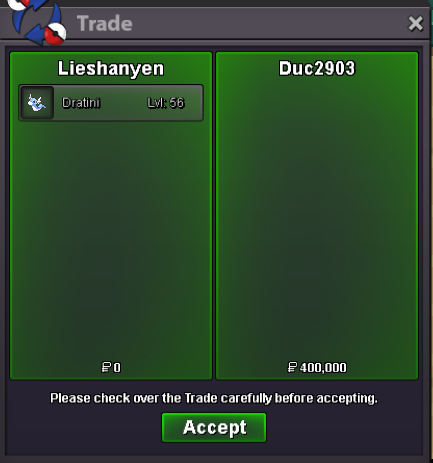Click the Lieshanyen player name header
433x463 pixels.
pos(111,69)
